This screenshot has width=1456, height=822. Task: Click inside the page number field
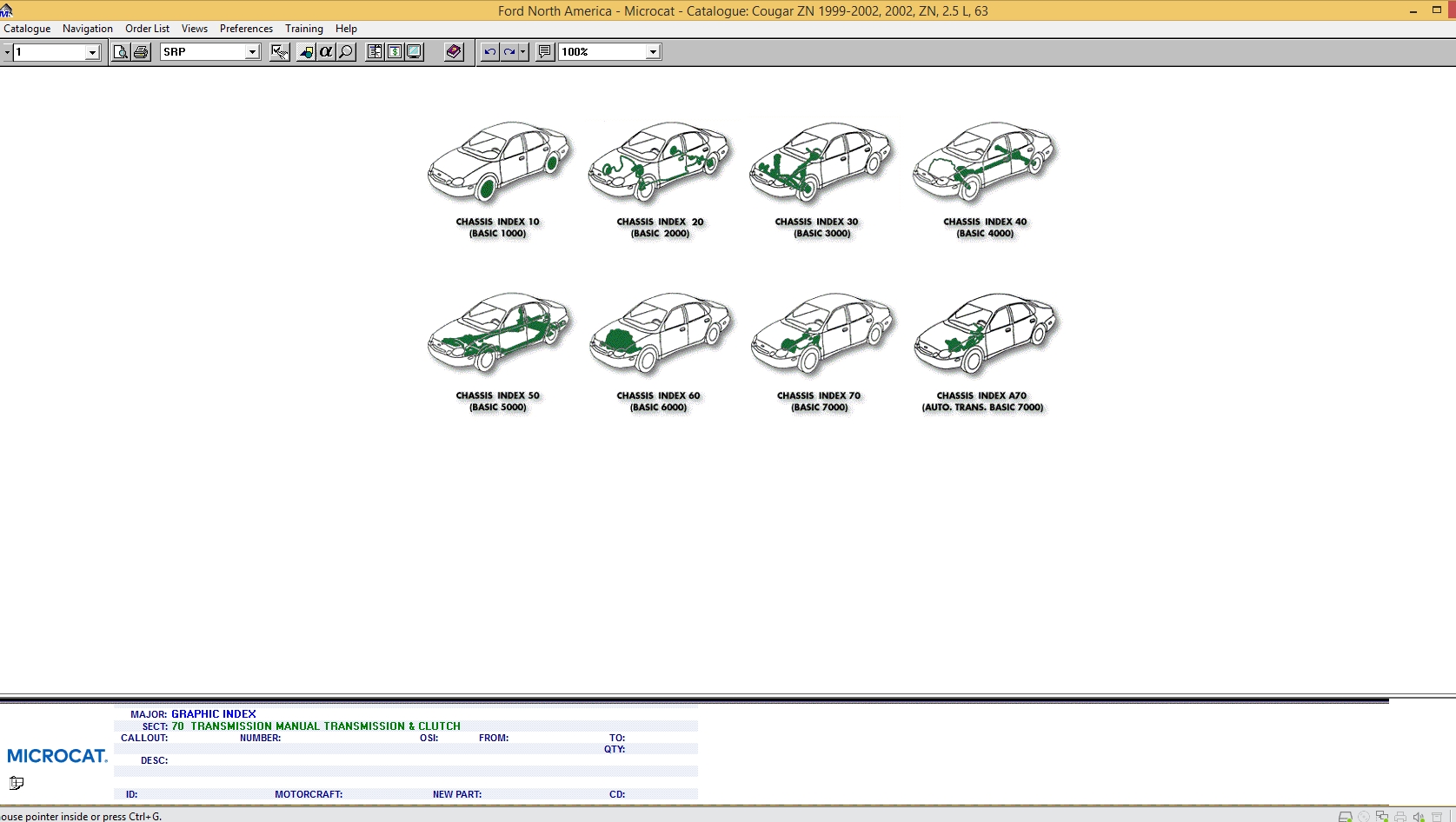50,52
